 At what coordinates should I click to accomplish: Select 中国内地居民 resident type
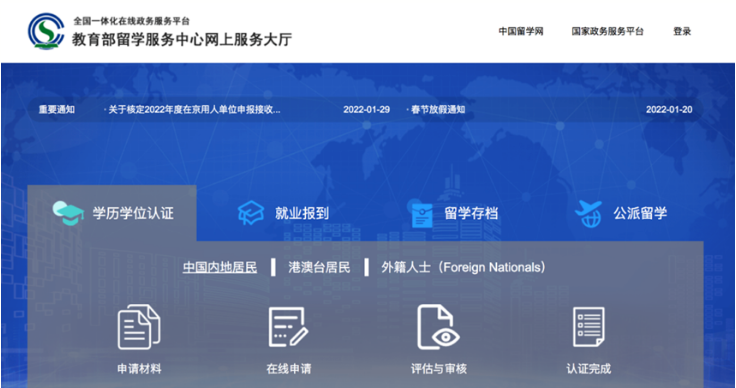pos(220,267)
